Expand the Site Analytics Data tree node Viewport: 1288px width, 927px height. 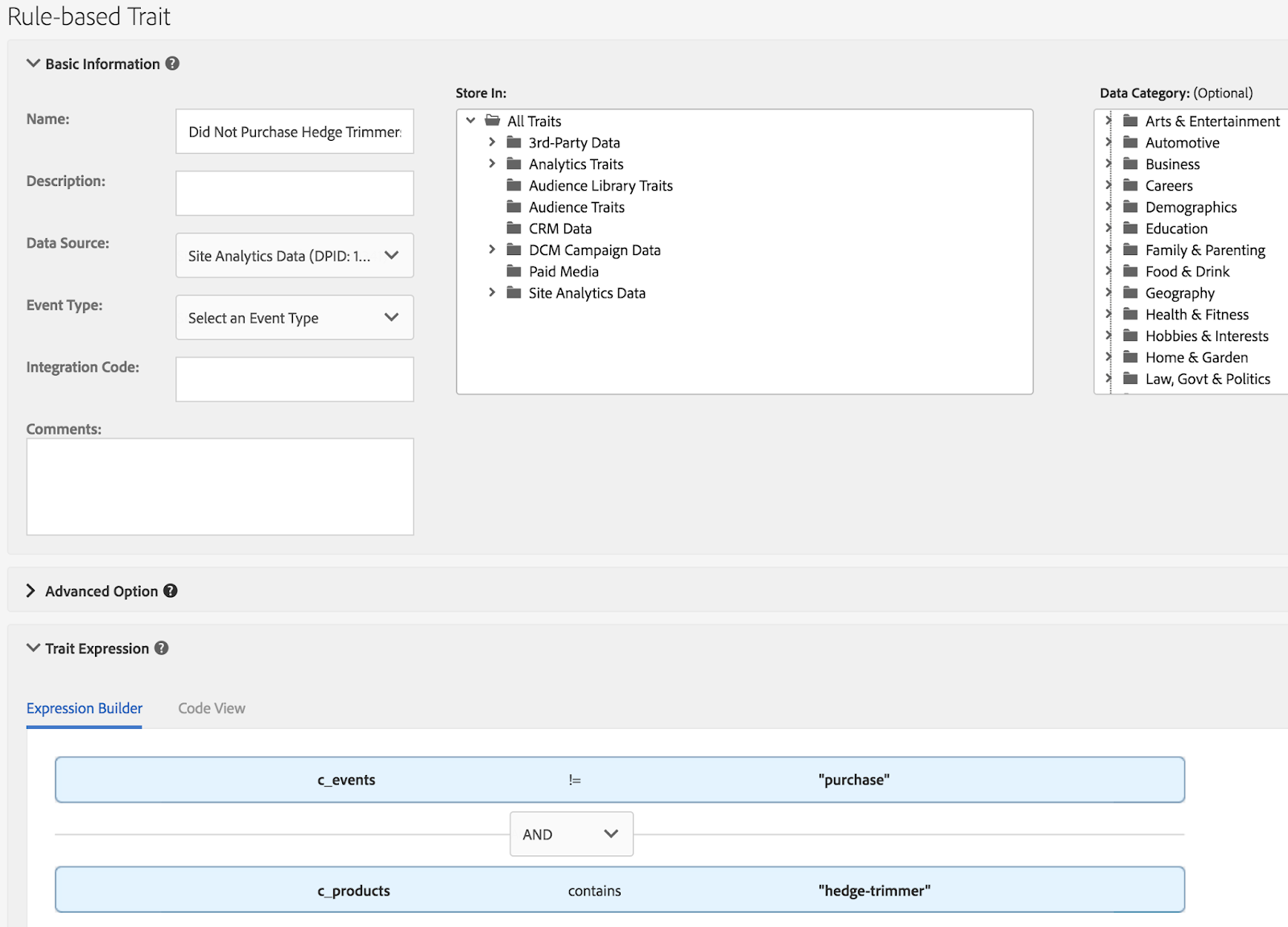492,293
